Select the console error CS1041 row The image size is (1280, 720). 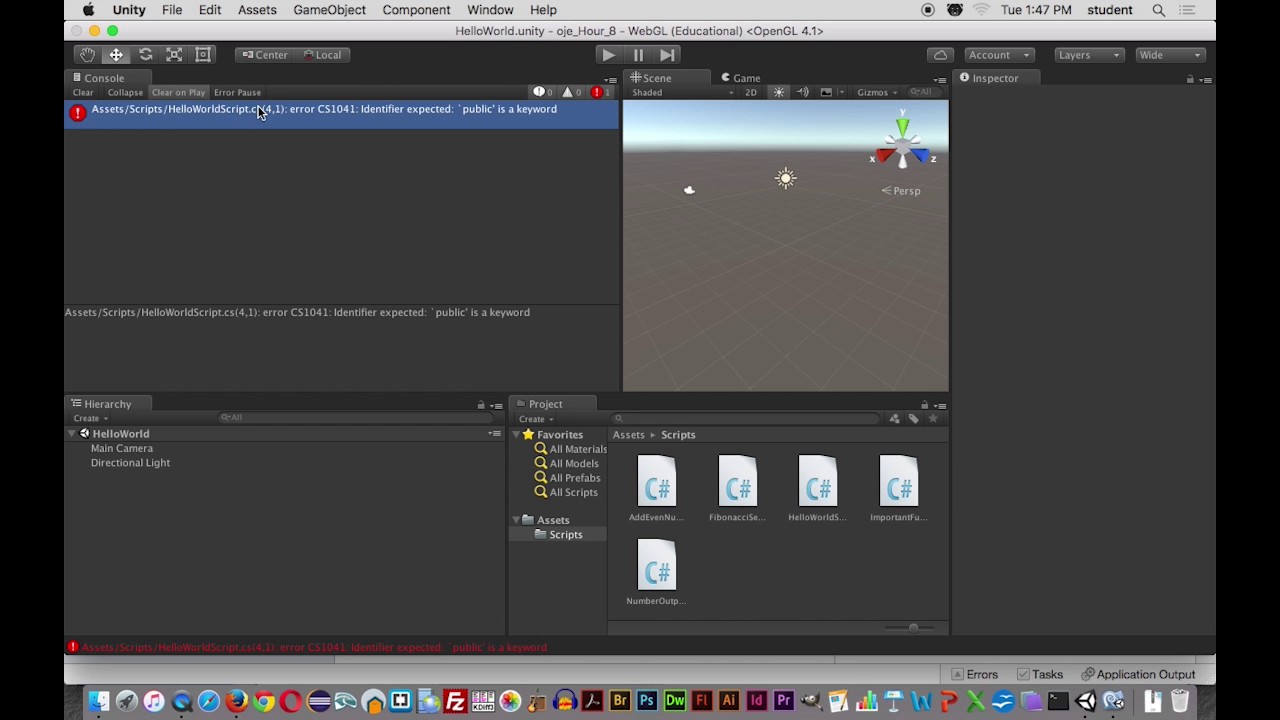341,113
